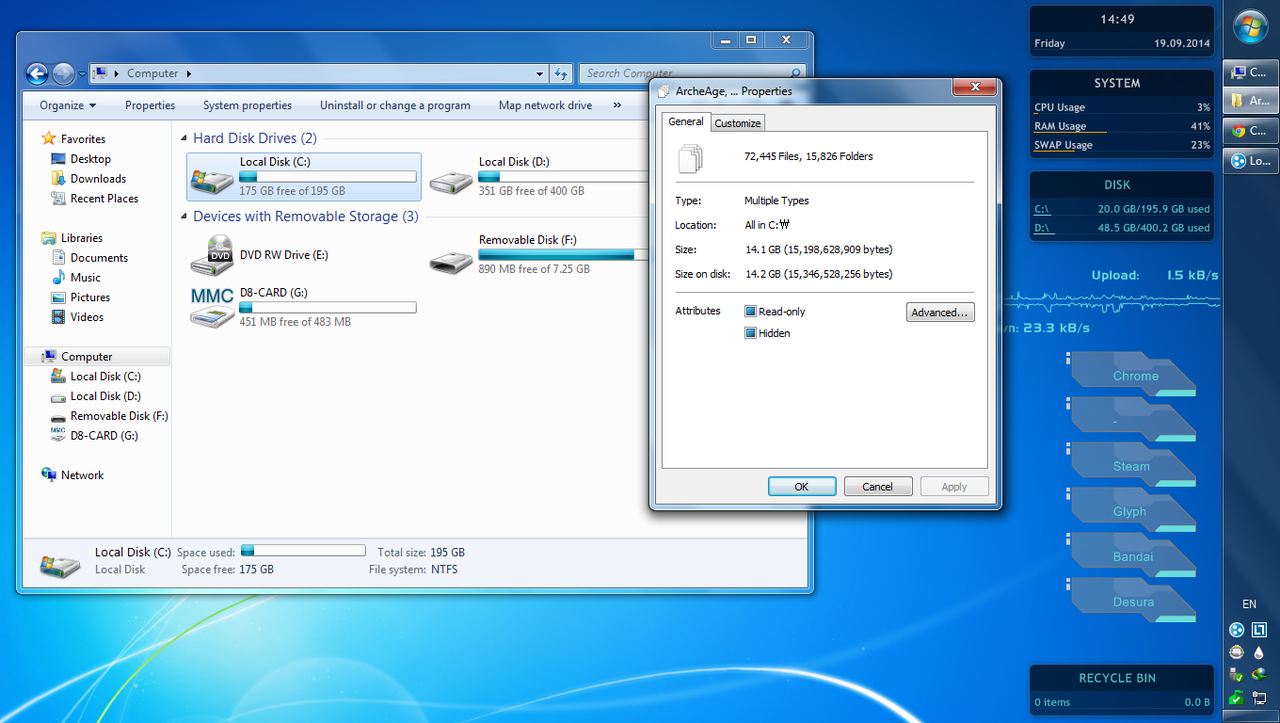The height and width of the screenshot is (723, 1280).
Task: Click the Safely Remove Hardware tray icon
Action: click(x=1237, y=675)
